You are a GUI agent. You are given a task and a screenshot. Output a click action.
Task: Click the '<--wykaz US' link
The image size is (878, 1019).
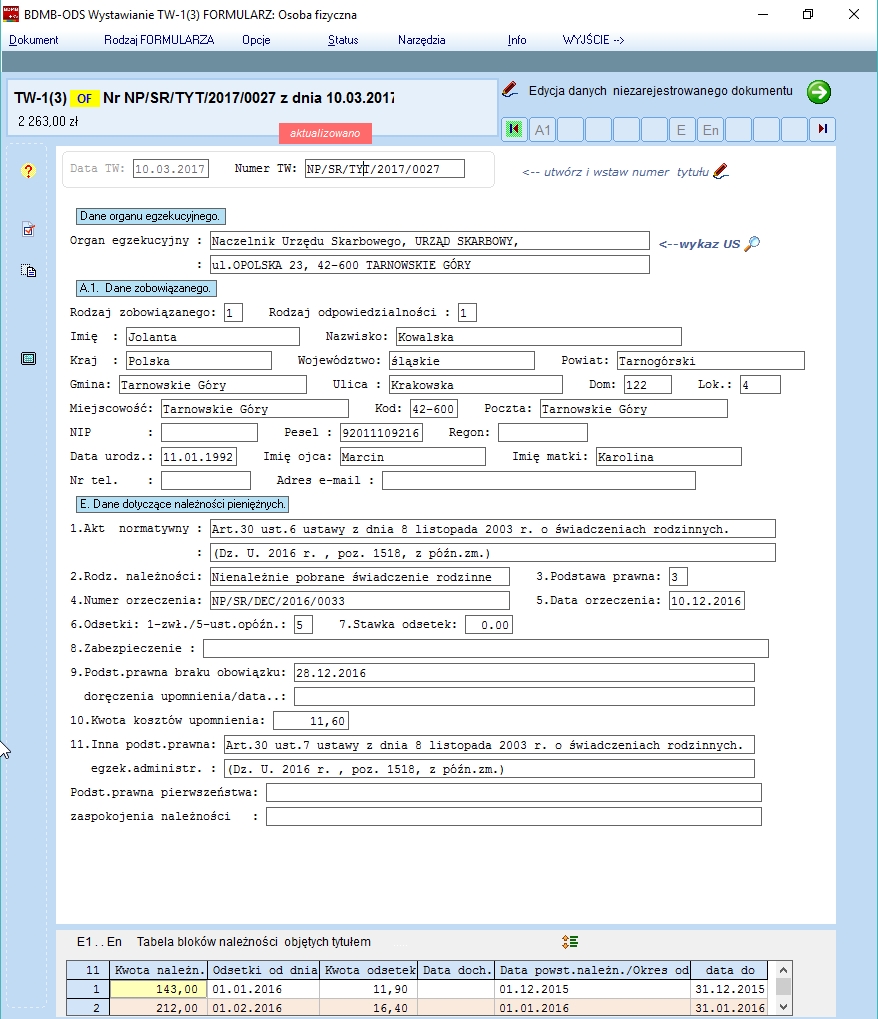tap(699, 244)
